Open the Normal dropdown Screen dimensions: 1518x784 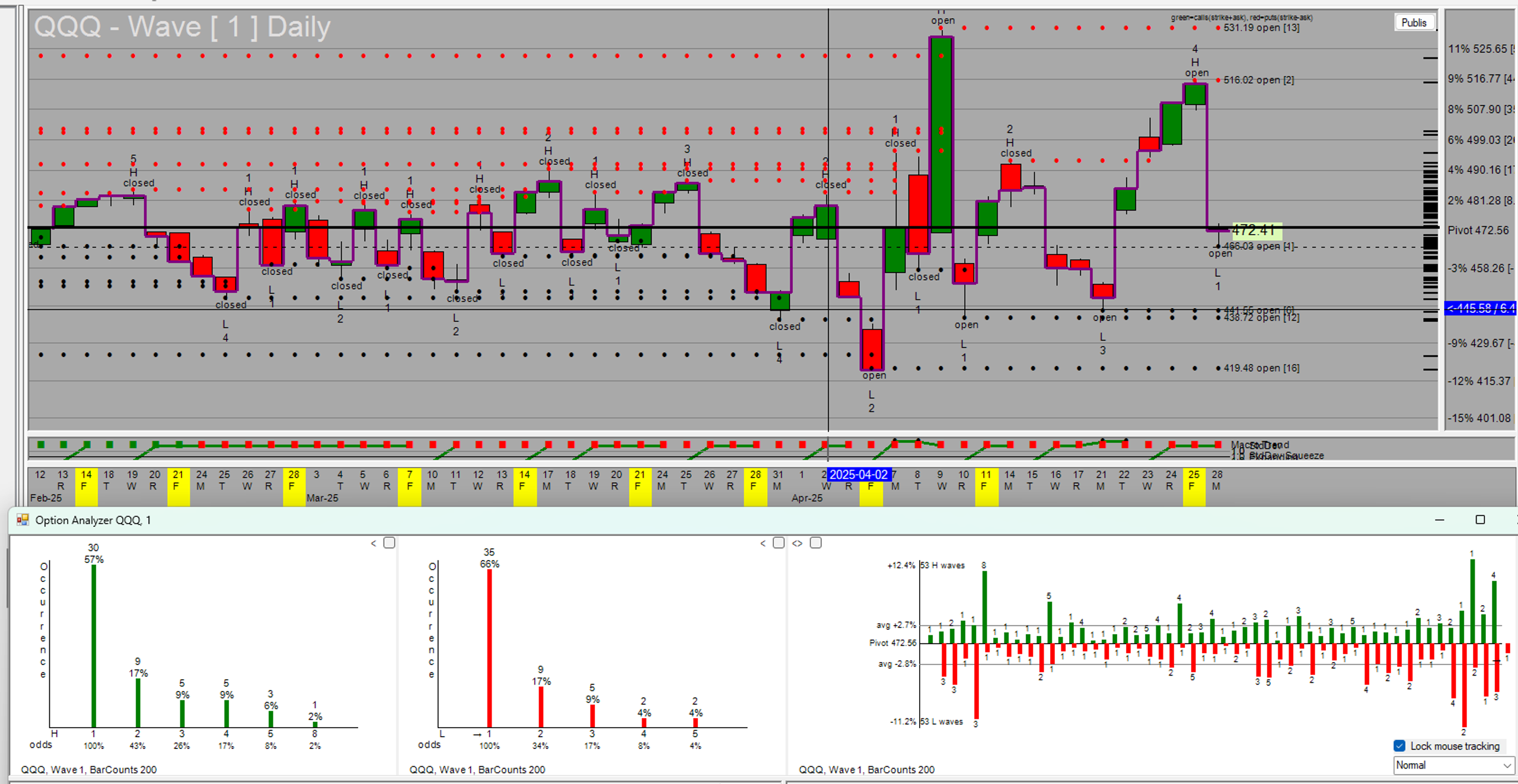(1453, 765)
